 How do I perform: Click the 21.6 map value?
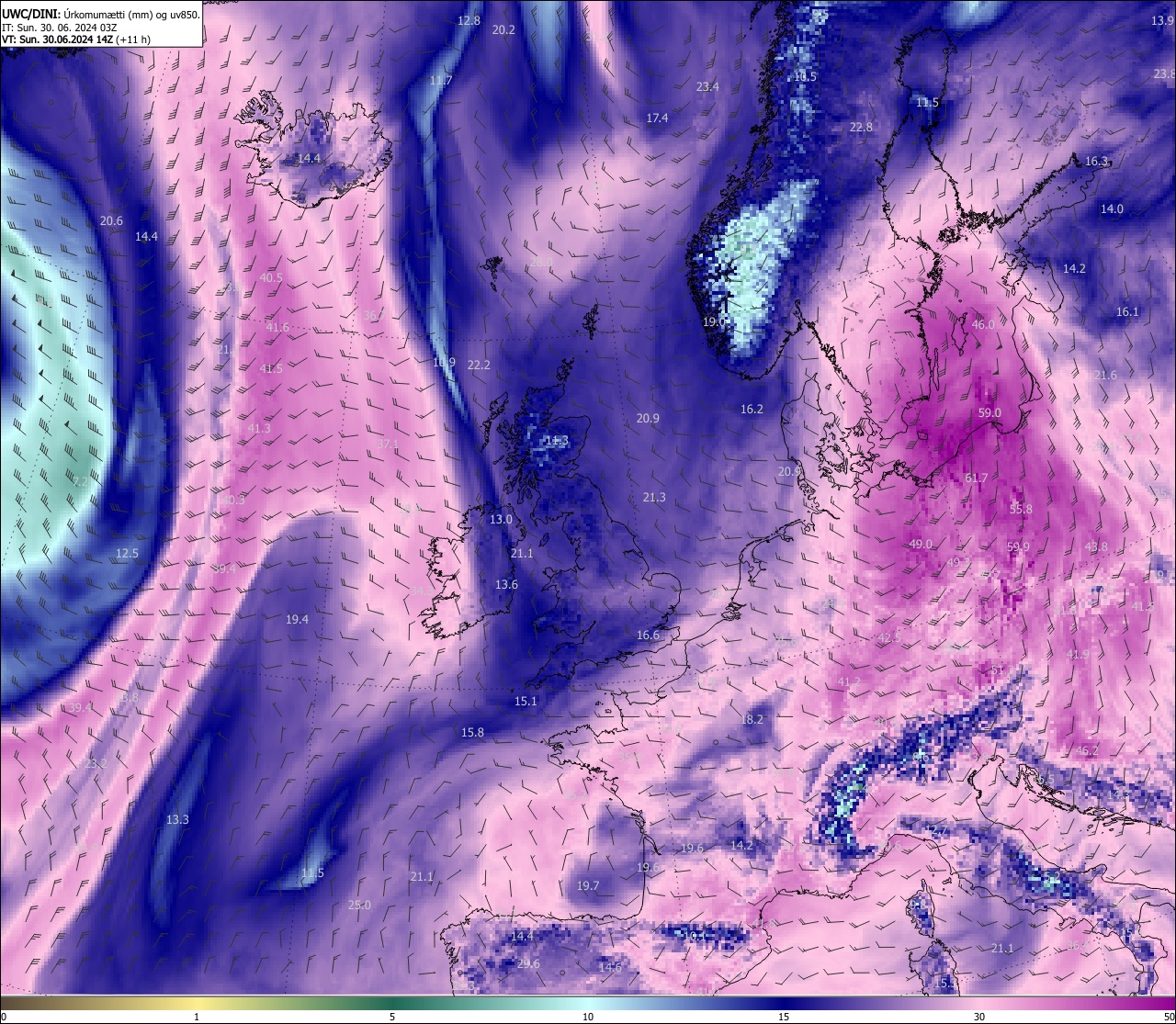[1105, 375]
